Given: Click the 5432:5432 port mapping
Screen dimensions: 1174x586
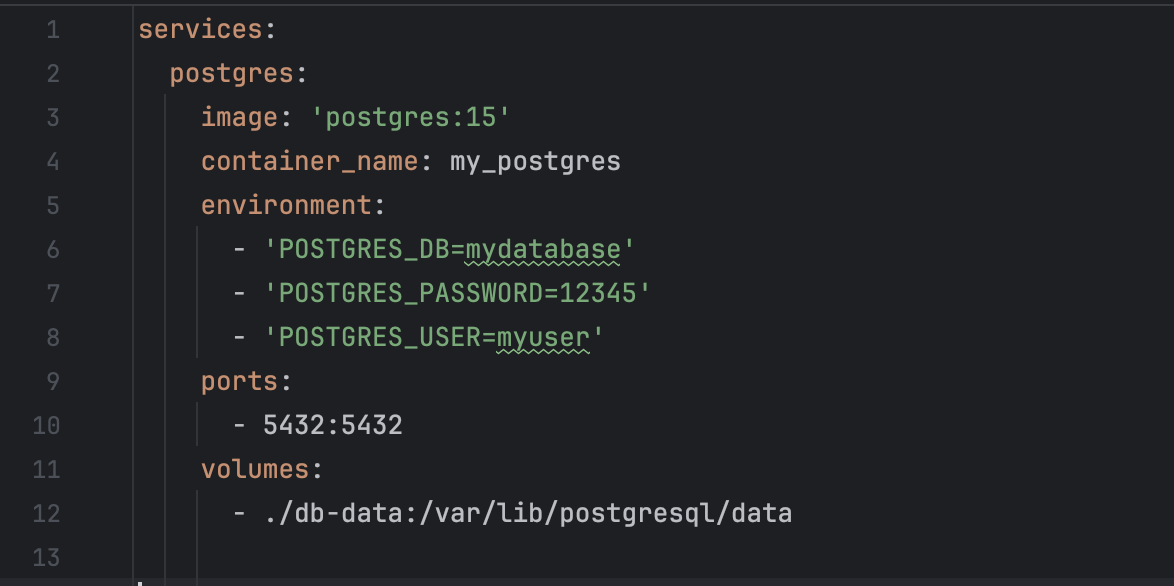Looking at the screenshot, I should pyautogui.click(x=333, y=425).
